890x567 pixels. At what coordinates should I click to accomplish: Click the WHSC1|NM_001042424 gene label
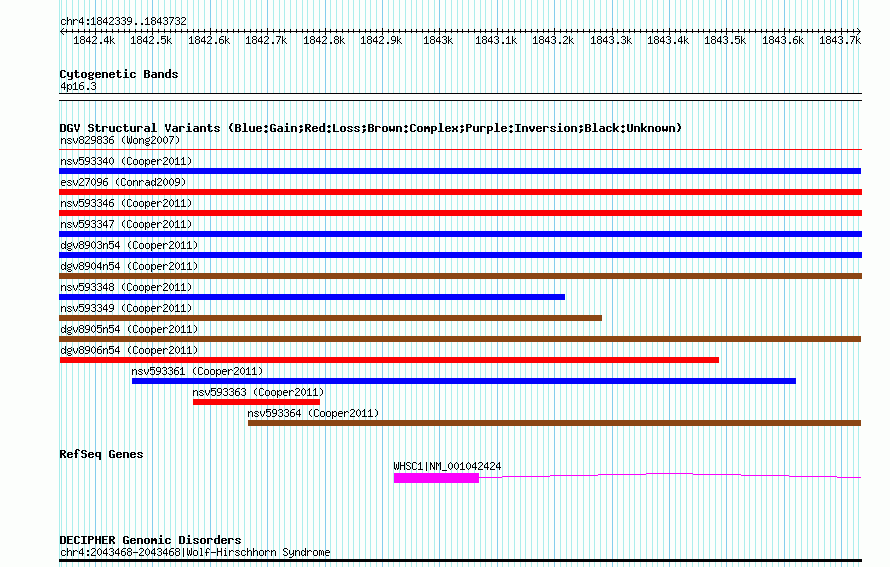(447, 466)
